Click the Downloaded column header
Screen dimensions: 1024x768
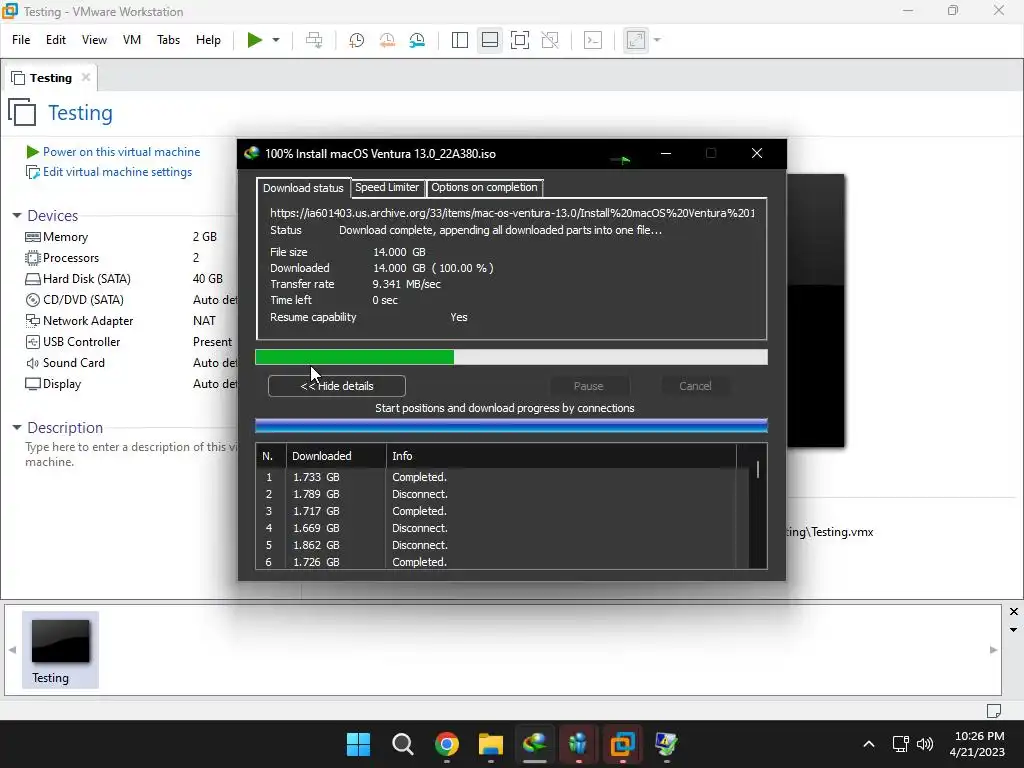coord(336,456)
